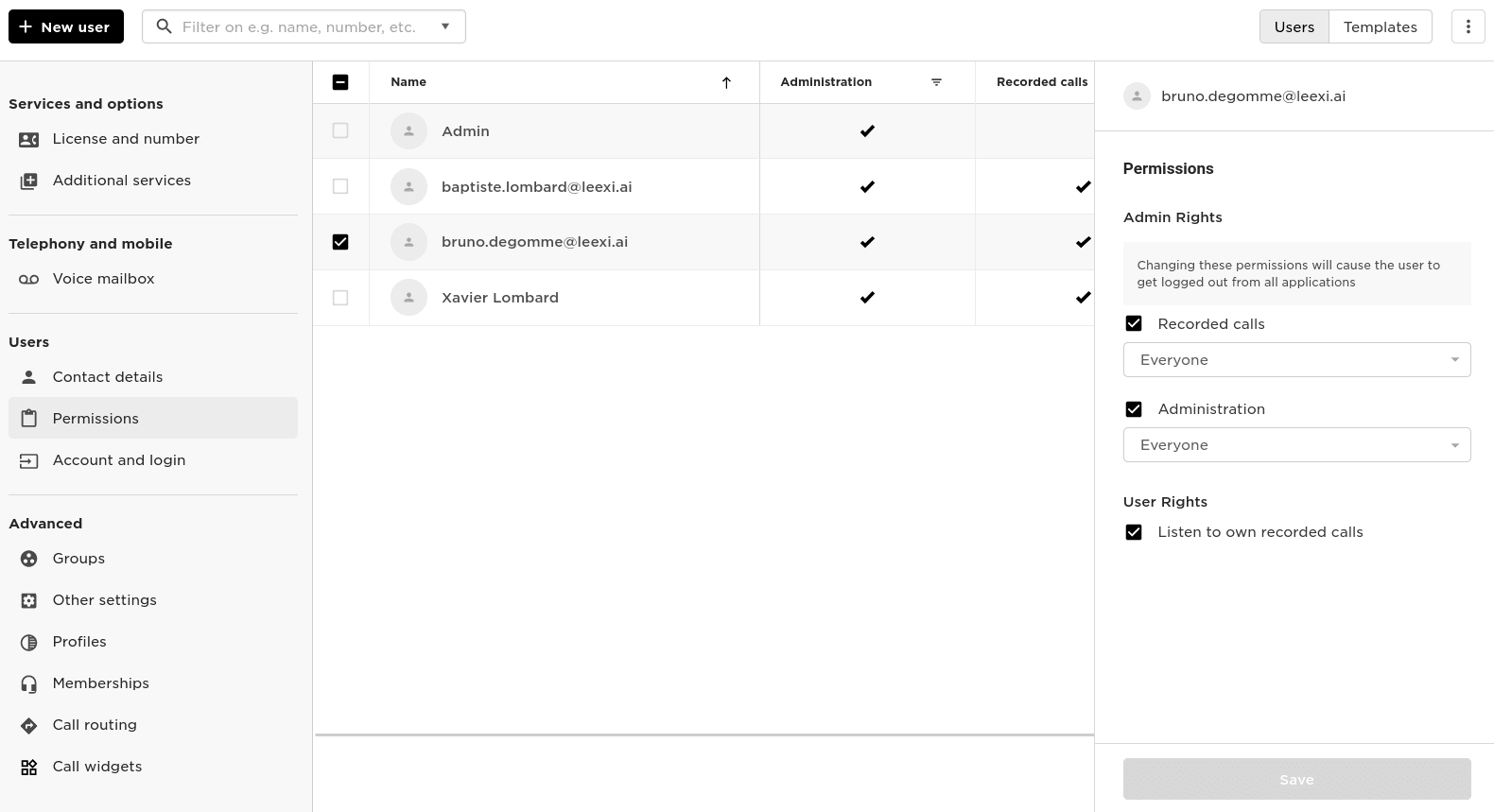The image size is (1494, 812).
Task: Click the three-dot more options icon
Action: 1468,26
